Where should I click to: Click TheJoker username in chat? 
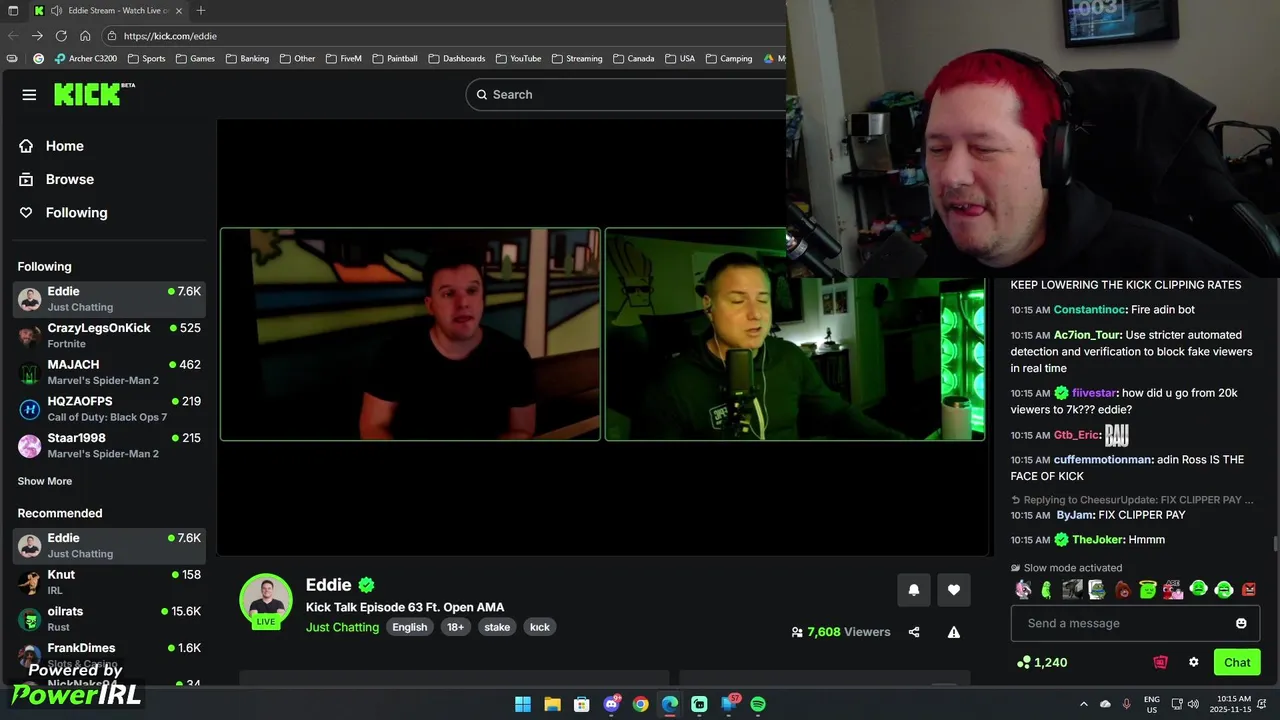tap(1097, 540)
